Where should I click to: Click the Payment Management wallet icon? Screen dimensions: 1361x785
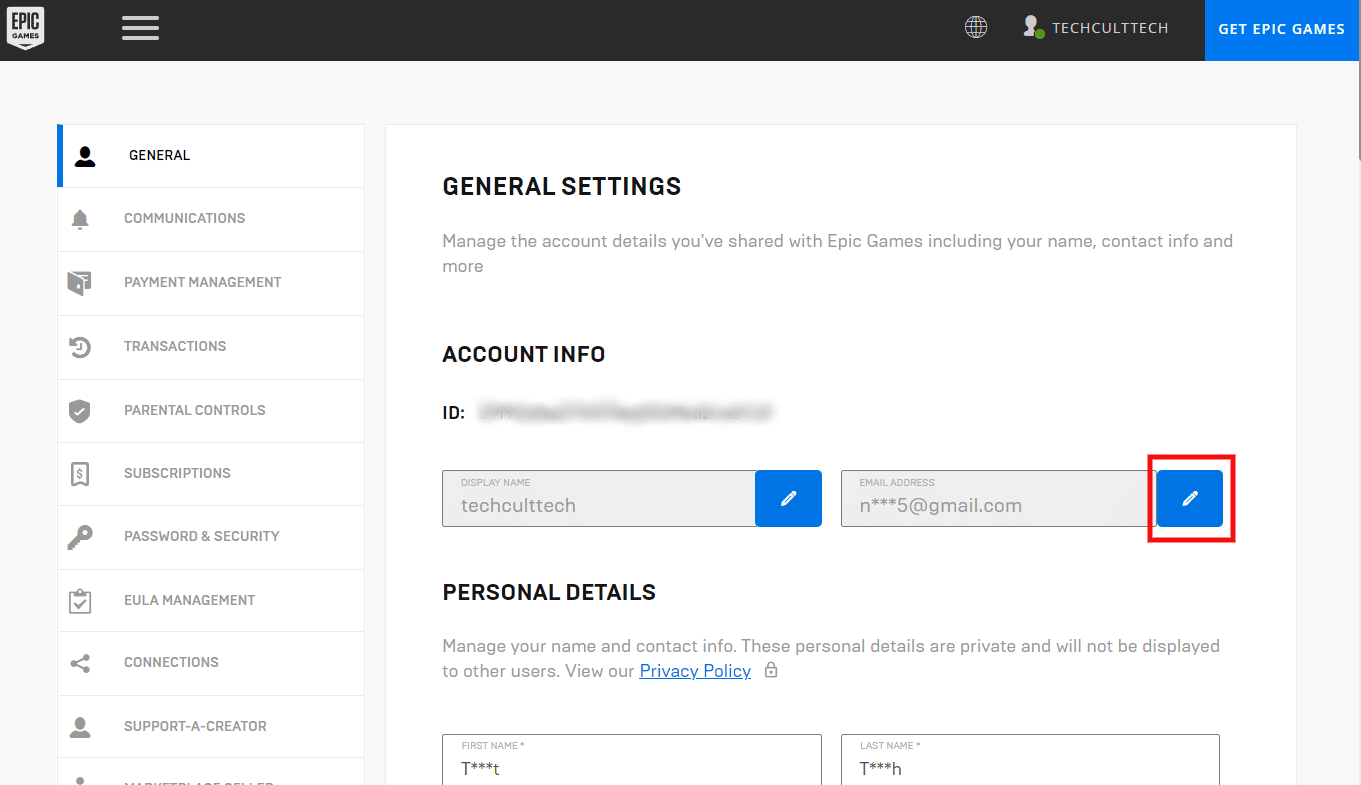[x=80, y=283]
